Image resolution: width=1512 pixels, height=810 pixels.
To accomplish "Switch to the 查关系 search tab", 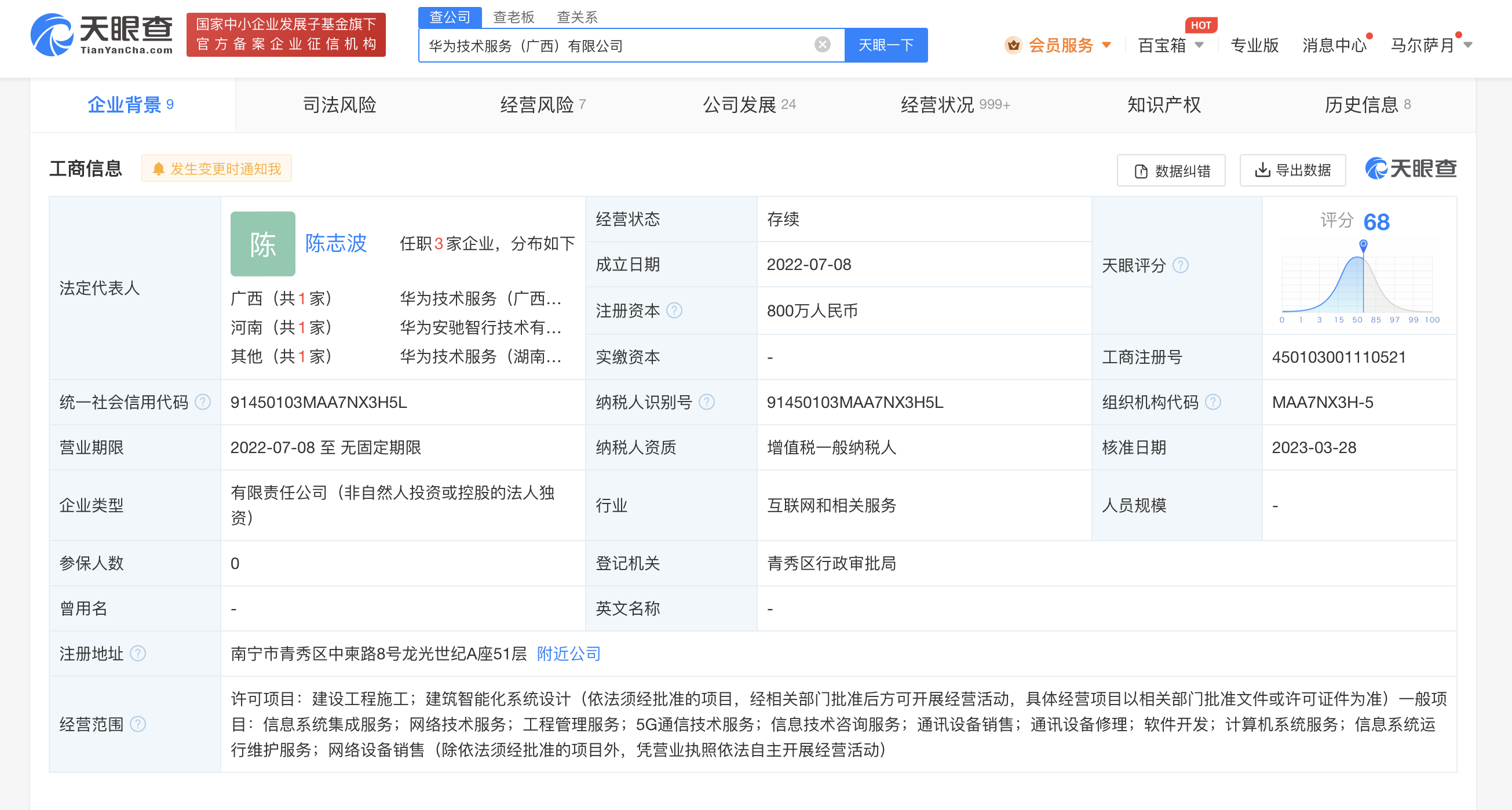I will 577,17.
